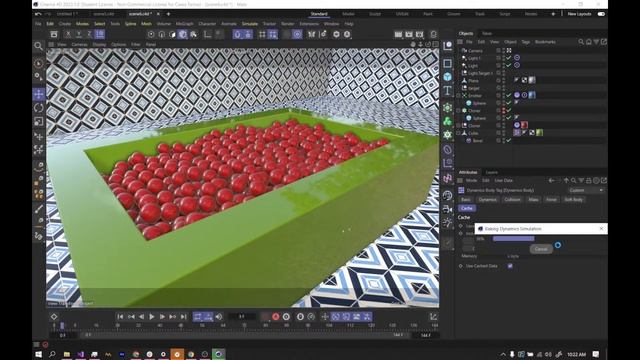Click the Objects manager filter funnel icon

[596, 42]
